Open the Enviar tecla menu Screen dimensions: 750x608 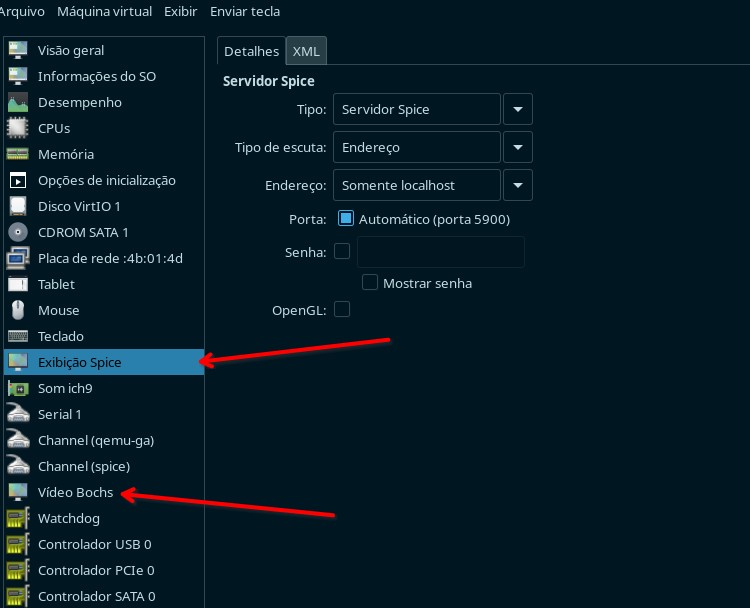click(x=245, y=11)
